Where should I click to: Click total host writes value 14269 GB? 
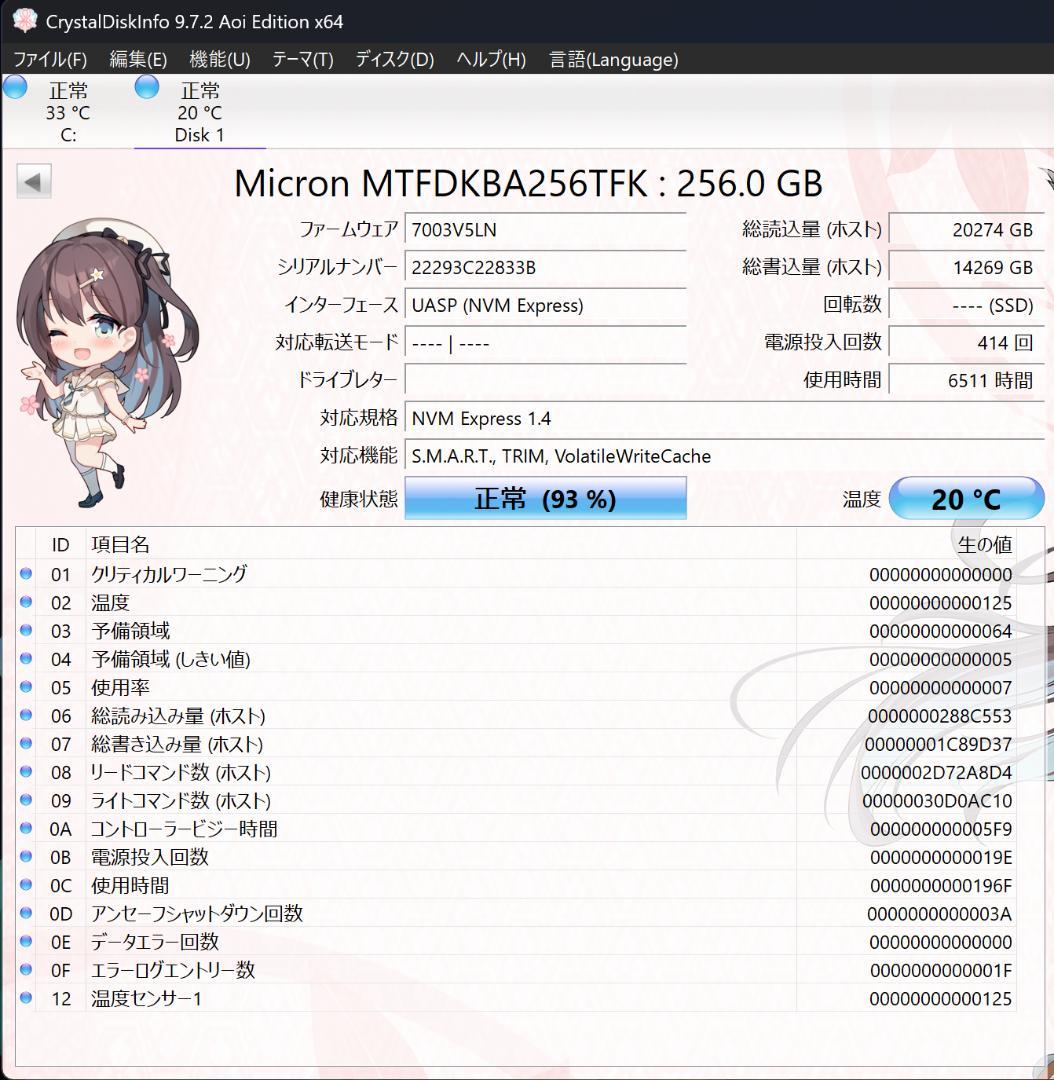click(967, 267)
